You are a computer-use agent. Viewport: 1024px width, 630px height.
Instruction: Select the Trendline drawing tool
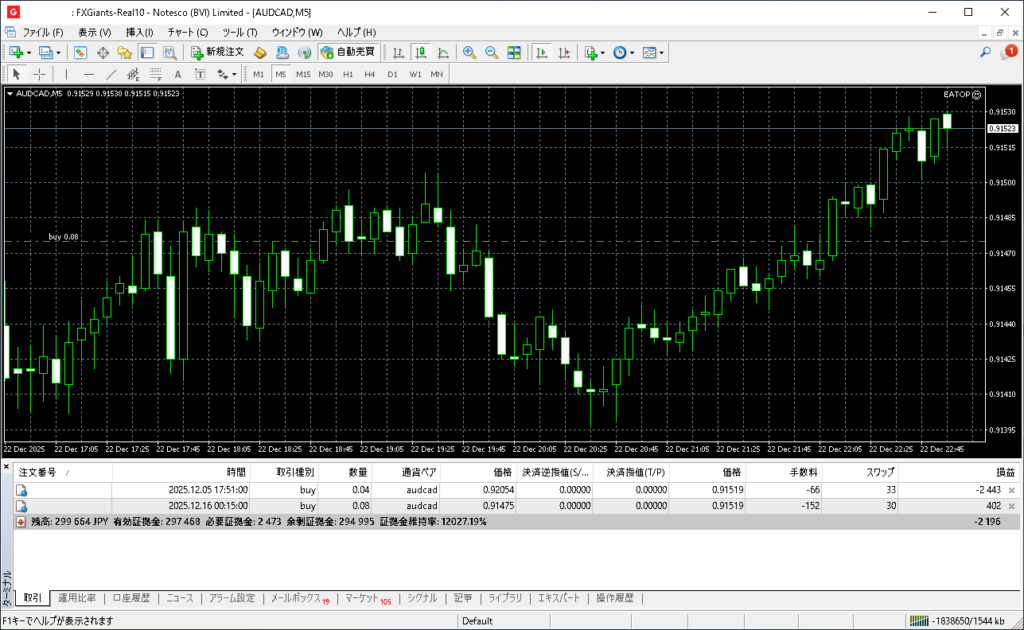(x=111, y=74)
